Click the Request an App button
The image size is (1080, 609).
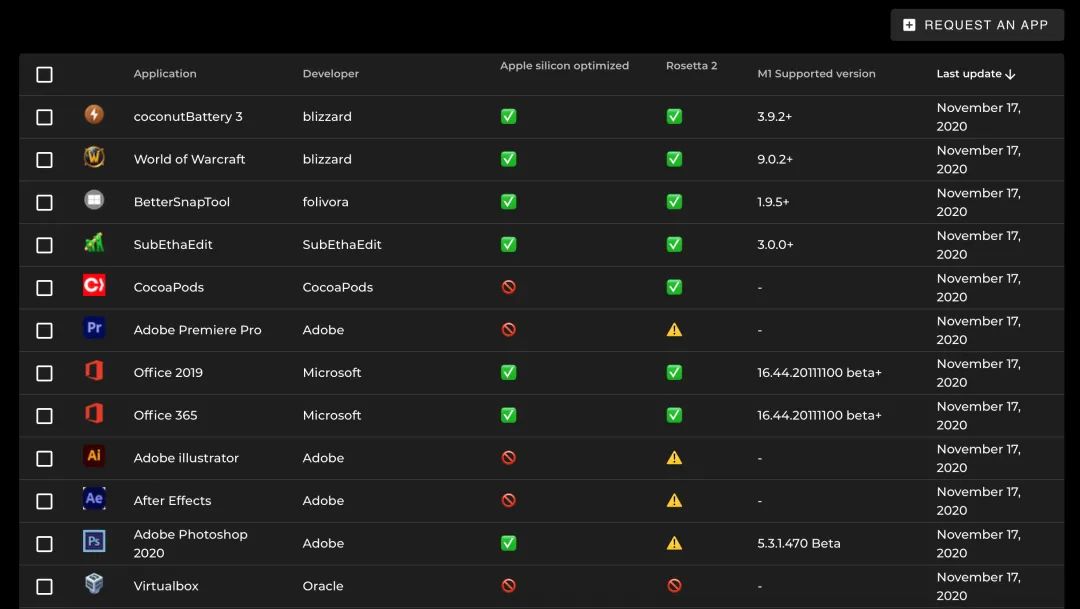(976, 25)
